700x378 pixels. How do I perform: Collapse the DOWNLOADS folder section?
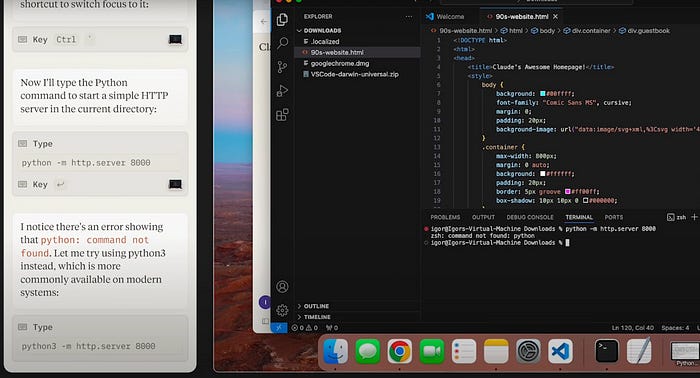pos(319,30)
